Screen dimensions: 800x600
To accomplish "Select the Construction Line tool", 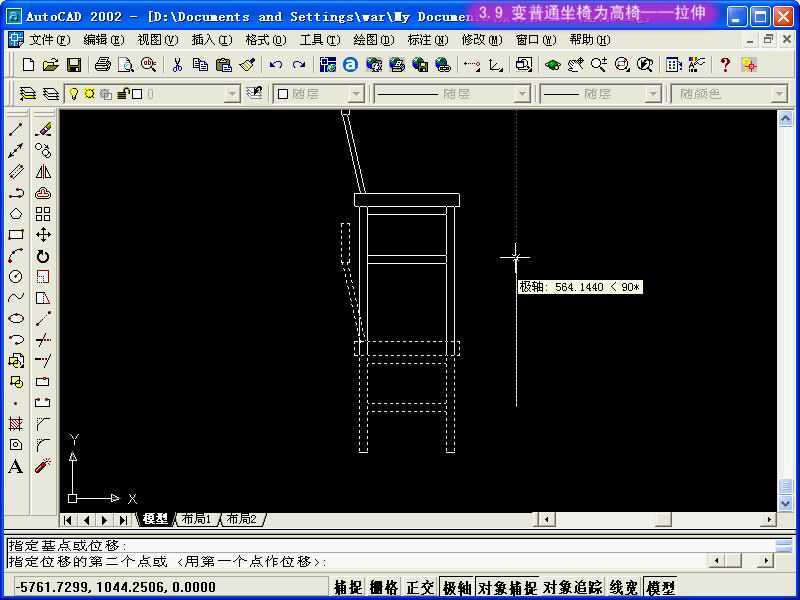I will pyautogui.click(x=16, y=151).
